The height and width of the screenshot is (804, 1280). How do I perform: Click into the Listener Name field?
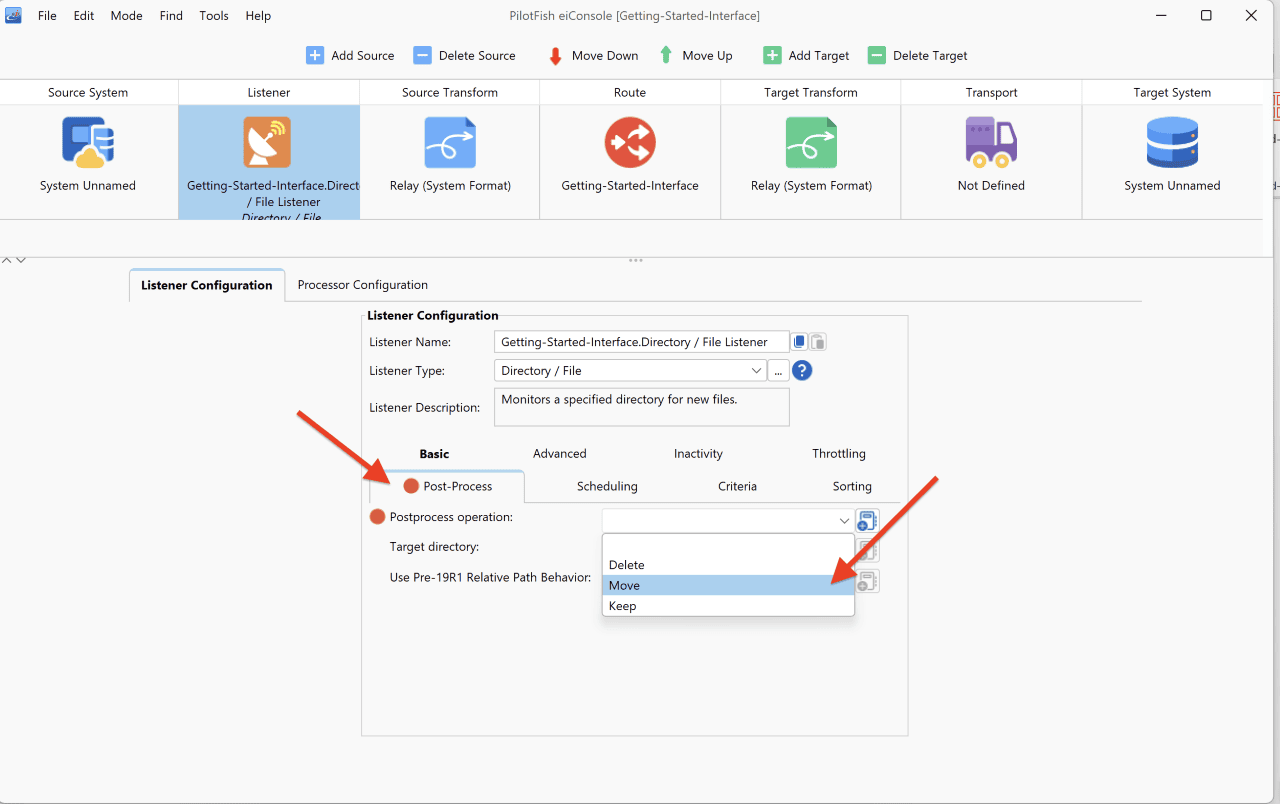641,342
